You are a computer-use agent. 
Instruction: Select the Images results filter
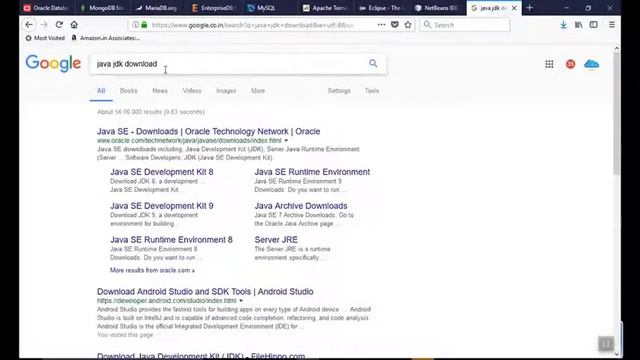coord(226,91)
